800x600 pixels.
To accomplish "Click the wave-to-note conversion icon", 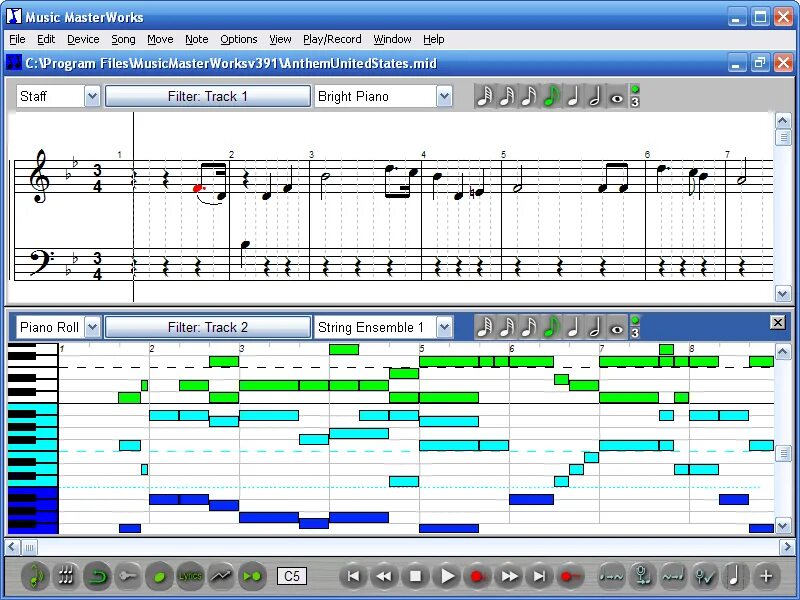I will [x=673, y=577].
